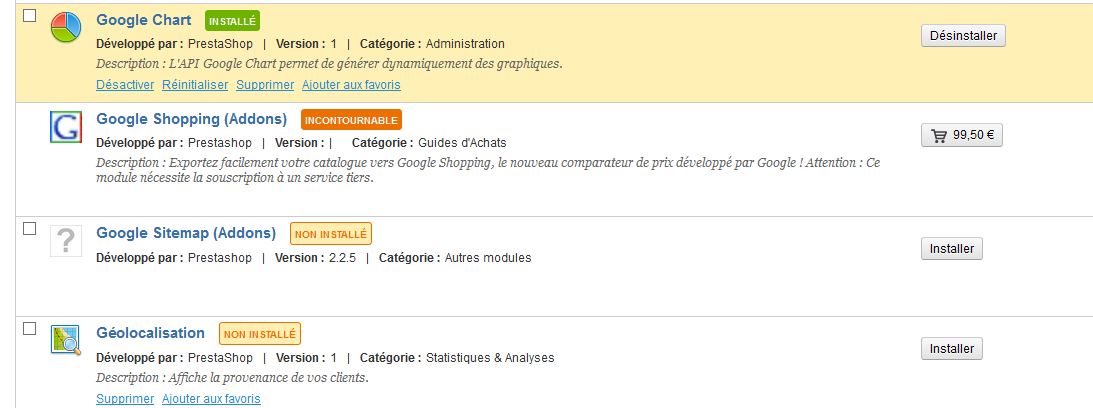Click Supprimer under Géolocalisation

(125, 399)
